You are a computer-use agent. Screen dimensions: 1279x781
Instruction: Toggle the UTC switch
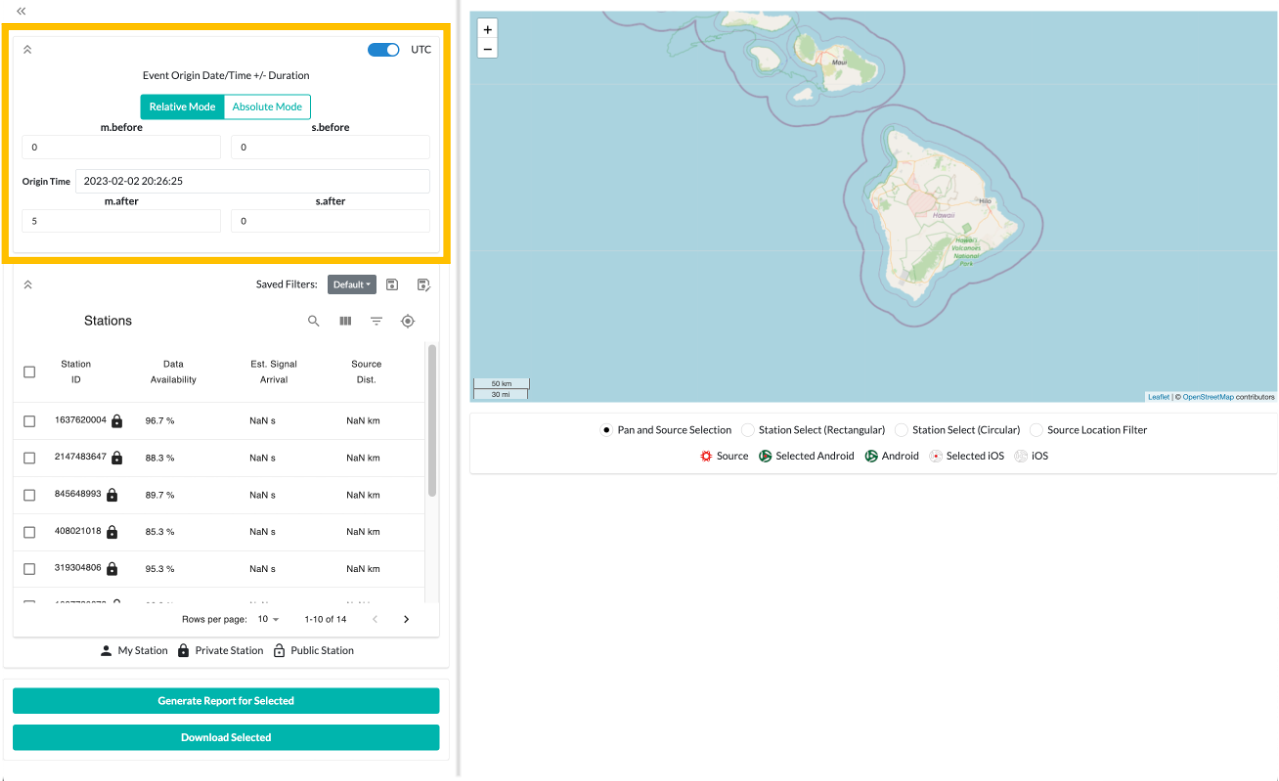point(384,50)
